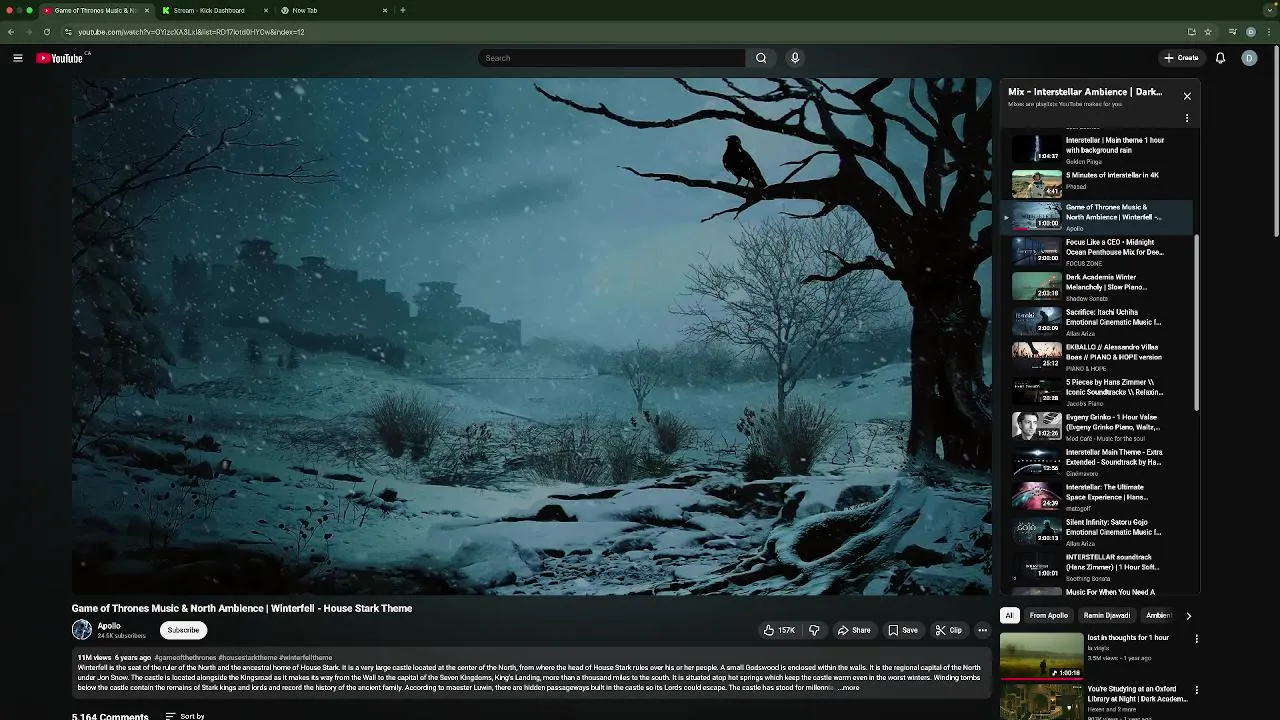Open Mix playlist more options menu

[x=1187, y=118]
